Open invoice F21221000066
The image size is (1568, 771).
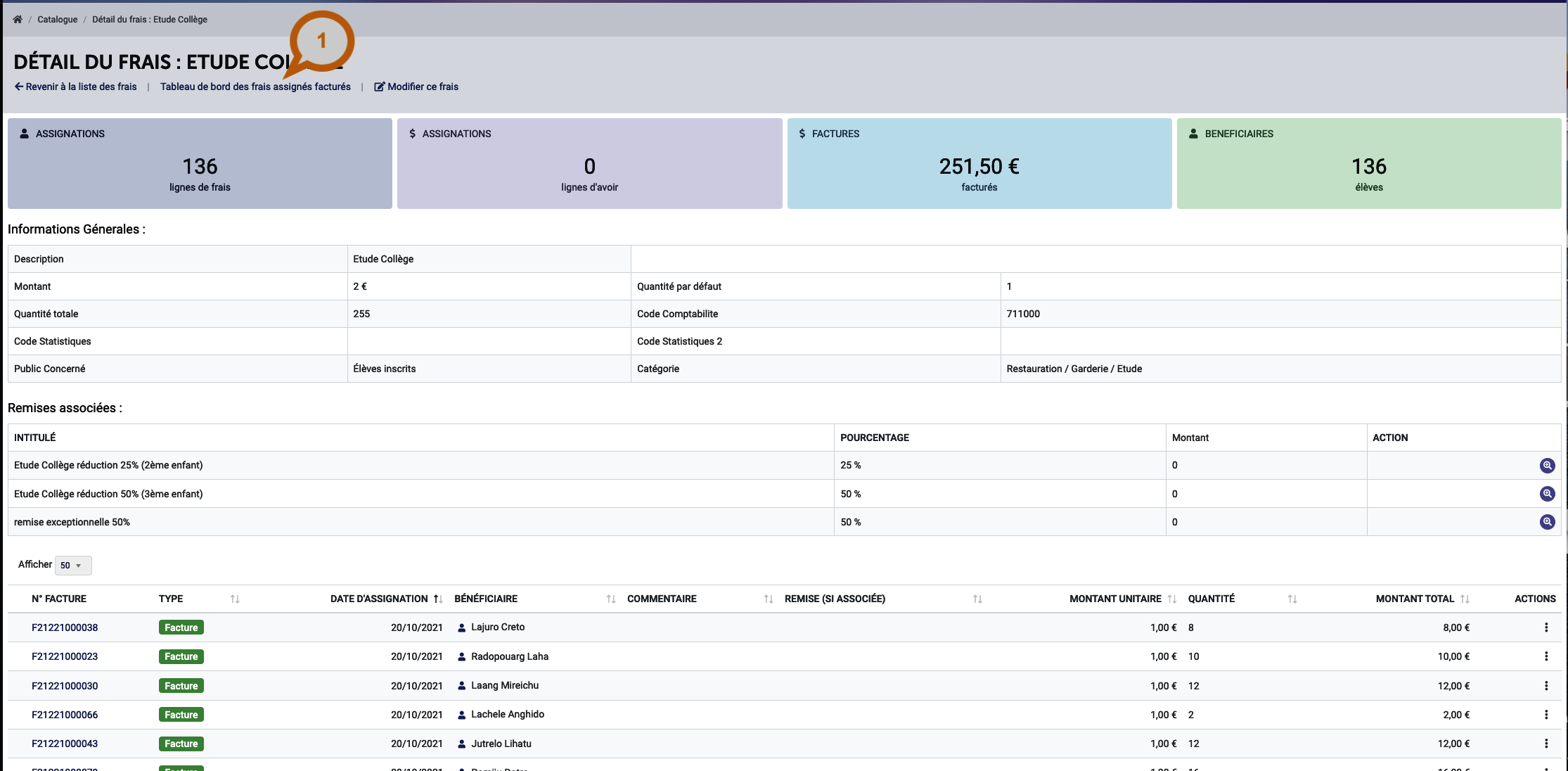(x=65, y=715)
